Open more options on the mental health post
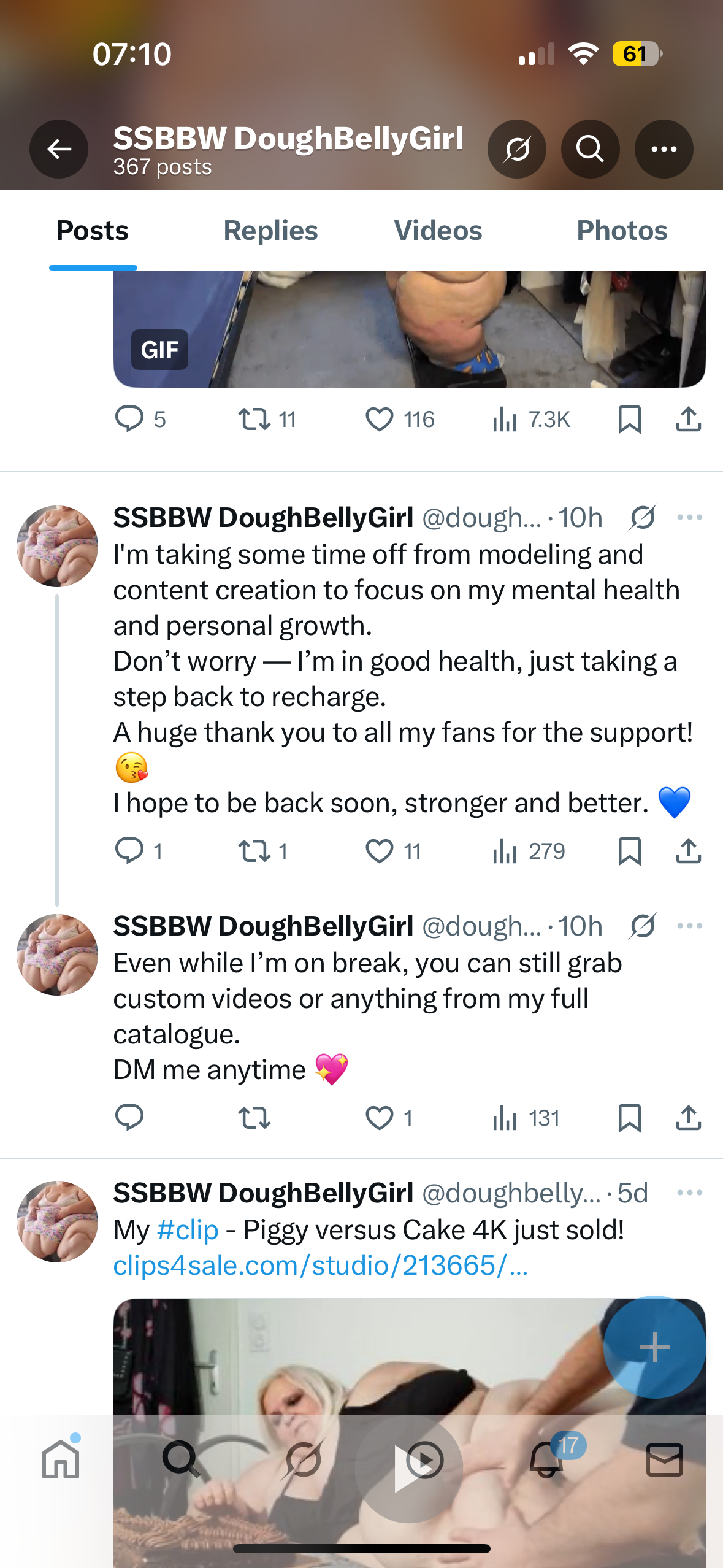 pyautogui.click(x=689, y=517)
